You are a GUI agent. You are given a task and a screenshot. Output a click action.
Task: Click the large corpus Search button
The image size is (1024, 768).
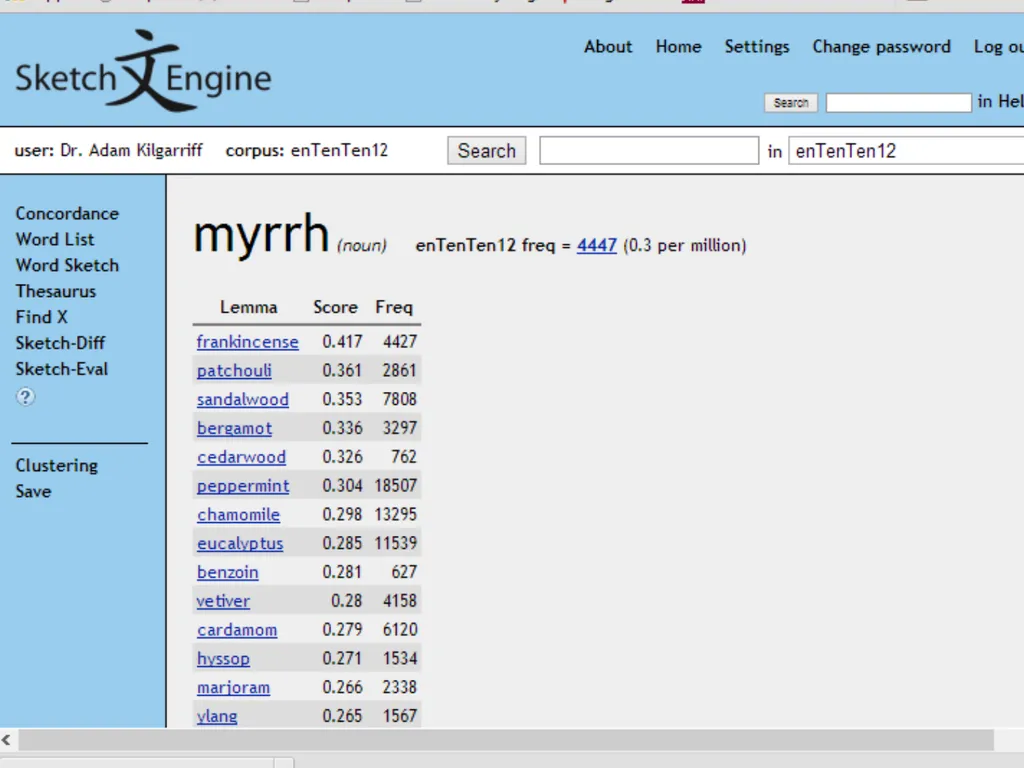[x=487, y=151]
